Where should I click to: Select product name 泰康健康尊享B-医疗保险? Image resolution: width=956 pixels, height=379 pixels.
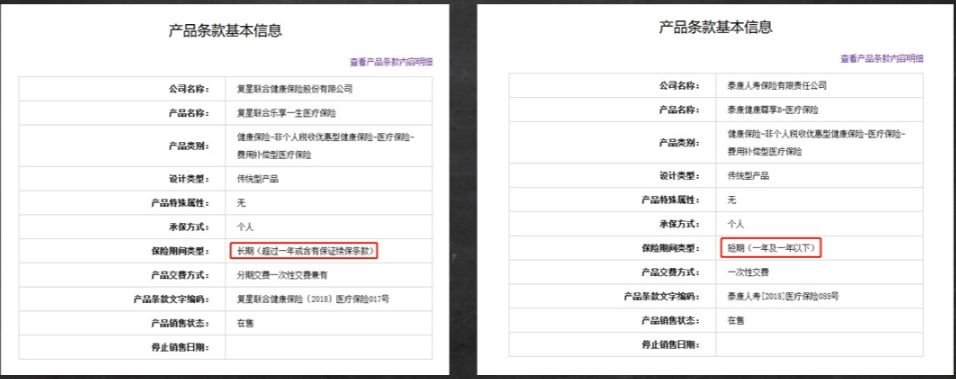click(772, 110)
